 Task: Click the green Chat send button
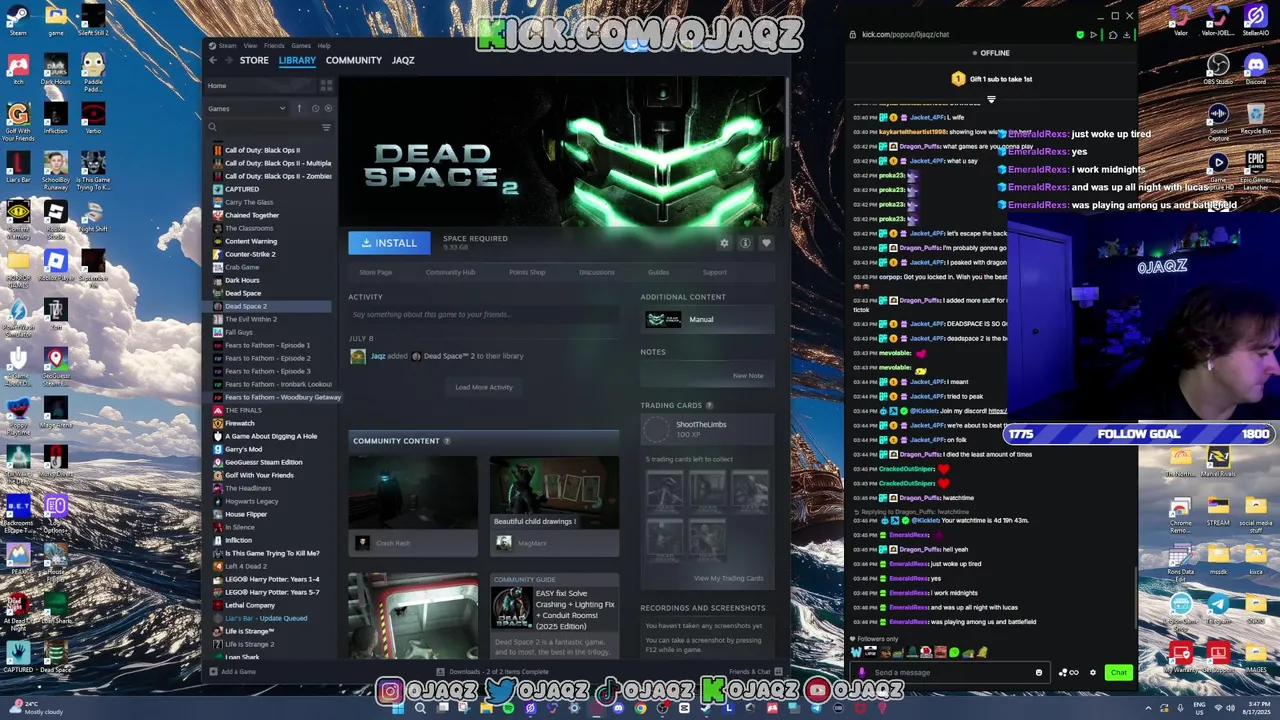tap(1118, 672)
